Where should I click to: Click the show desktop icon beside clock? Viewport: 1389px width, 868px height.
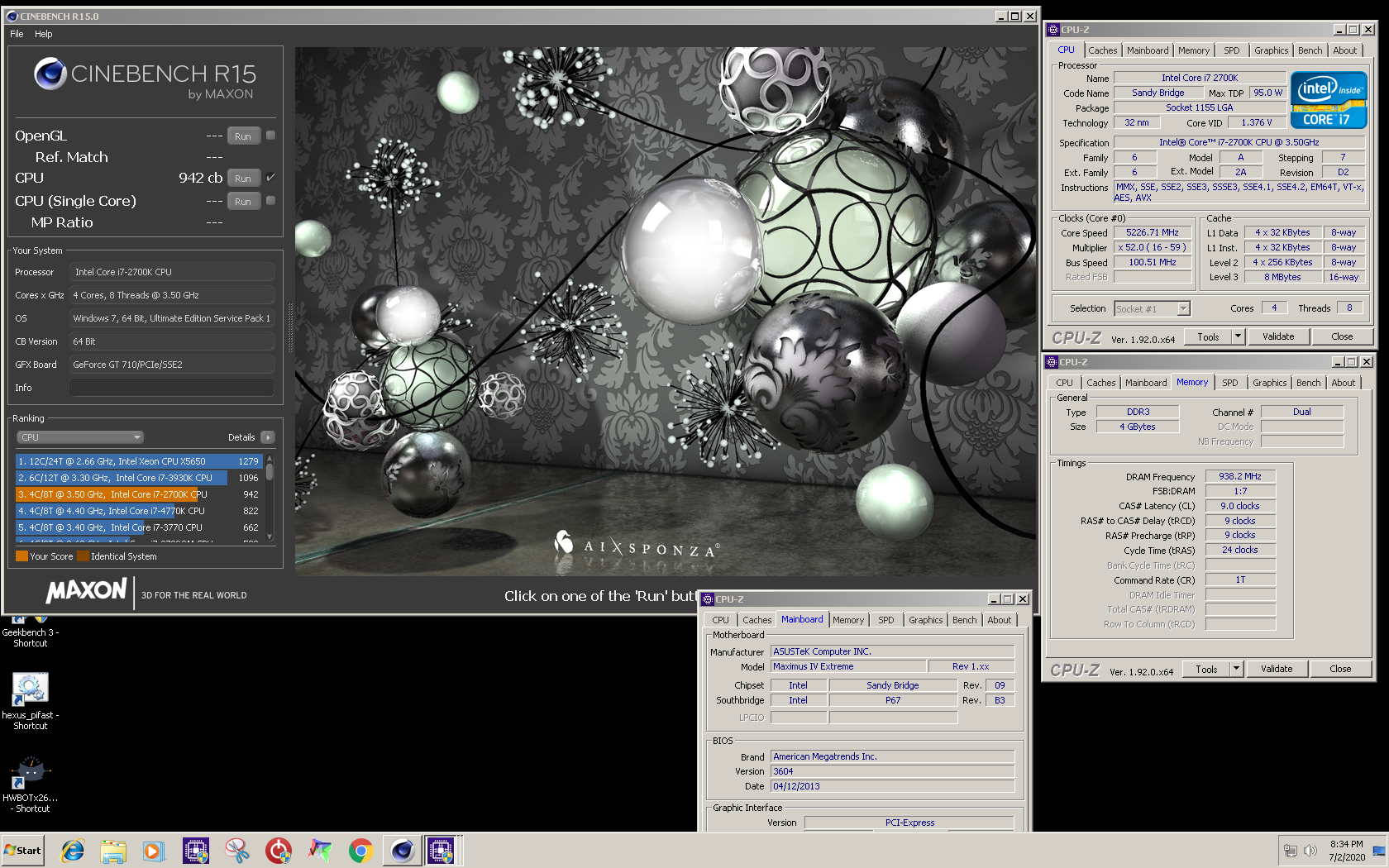click(x=1379, y=850)
